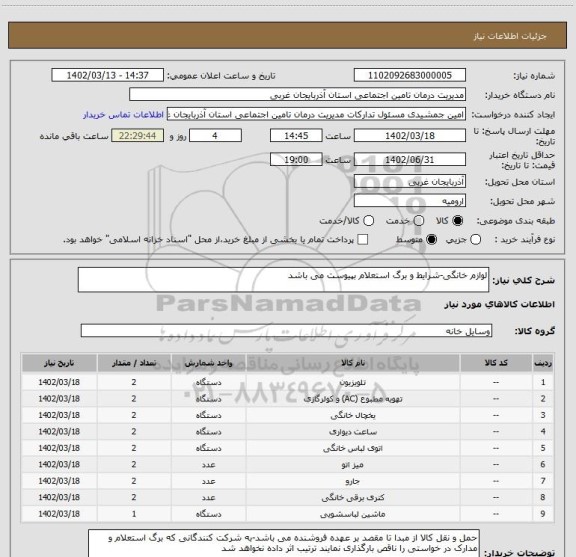Image resolution: width=576 pixels, height=557 pixels.
Task: Click the شهر محل تحویل ارومیه field
Action: [x=410, y=201]
